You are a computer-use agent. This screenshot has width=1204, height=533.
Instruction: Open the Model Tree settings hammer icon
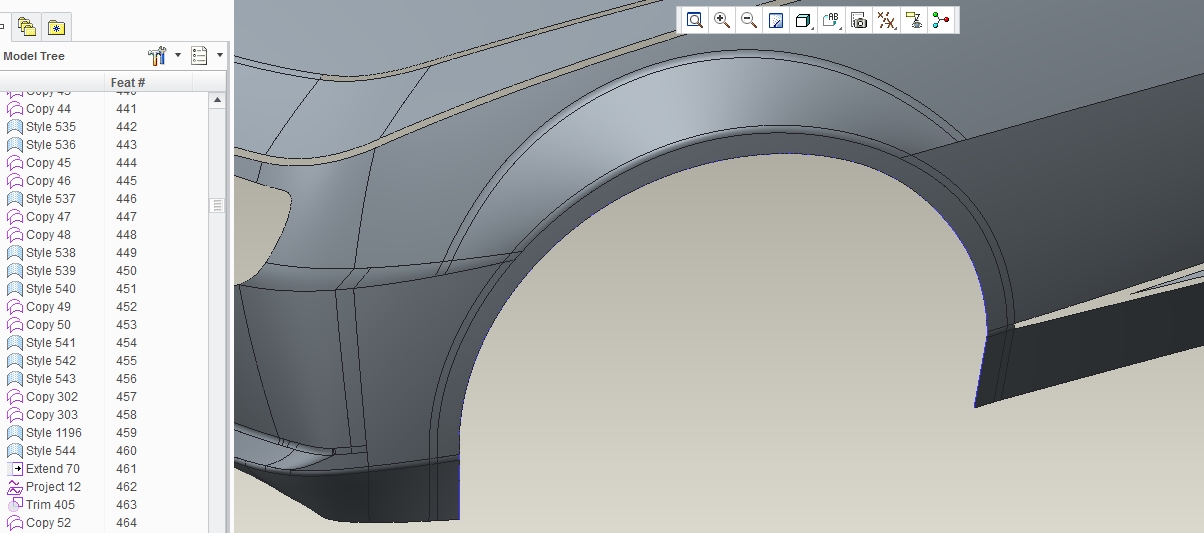[157, 56]
